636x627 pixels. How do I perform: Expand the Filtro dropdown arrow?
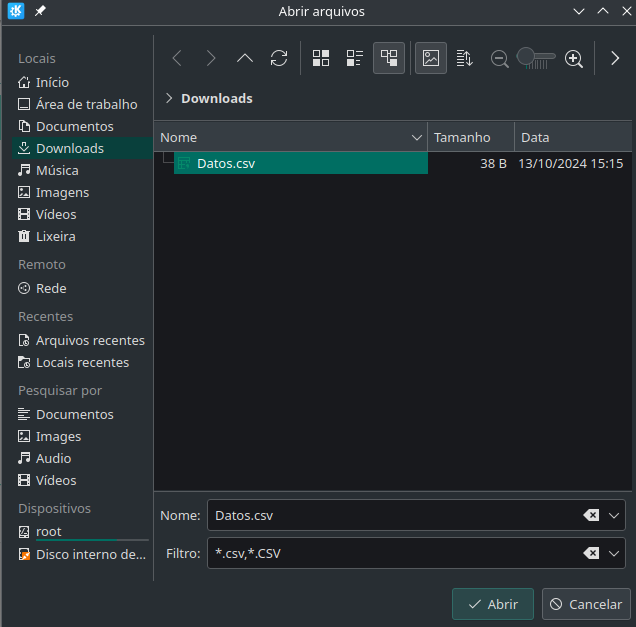pos(614,553)
